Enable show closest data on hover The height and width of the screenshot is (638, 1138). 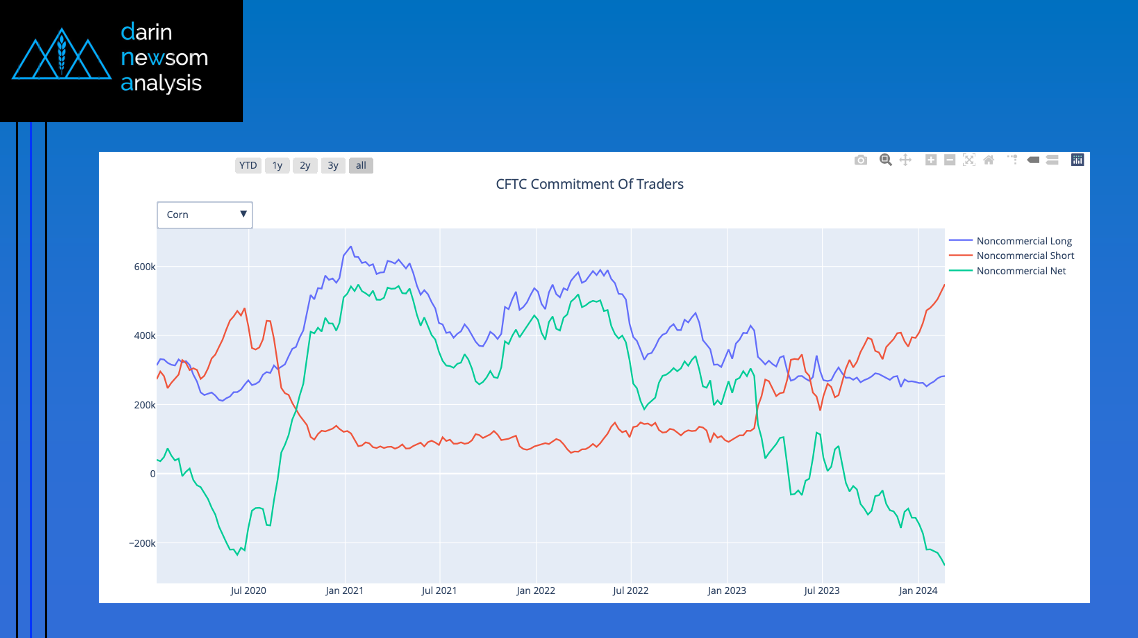[1033, 160]
